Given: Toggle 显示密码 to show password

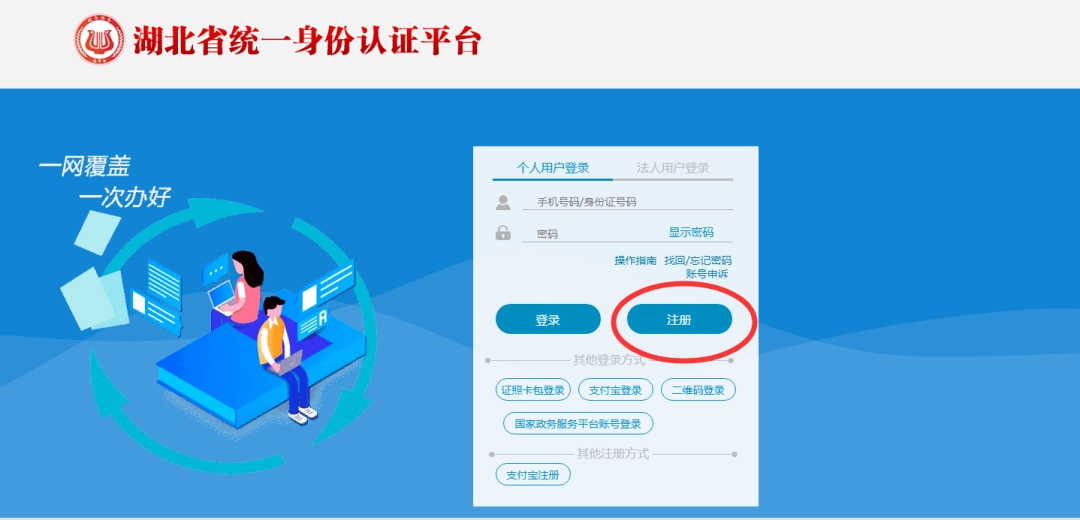Looking at the screenshot, I should pos(691,232).
